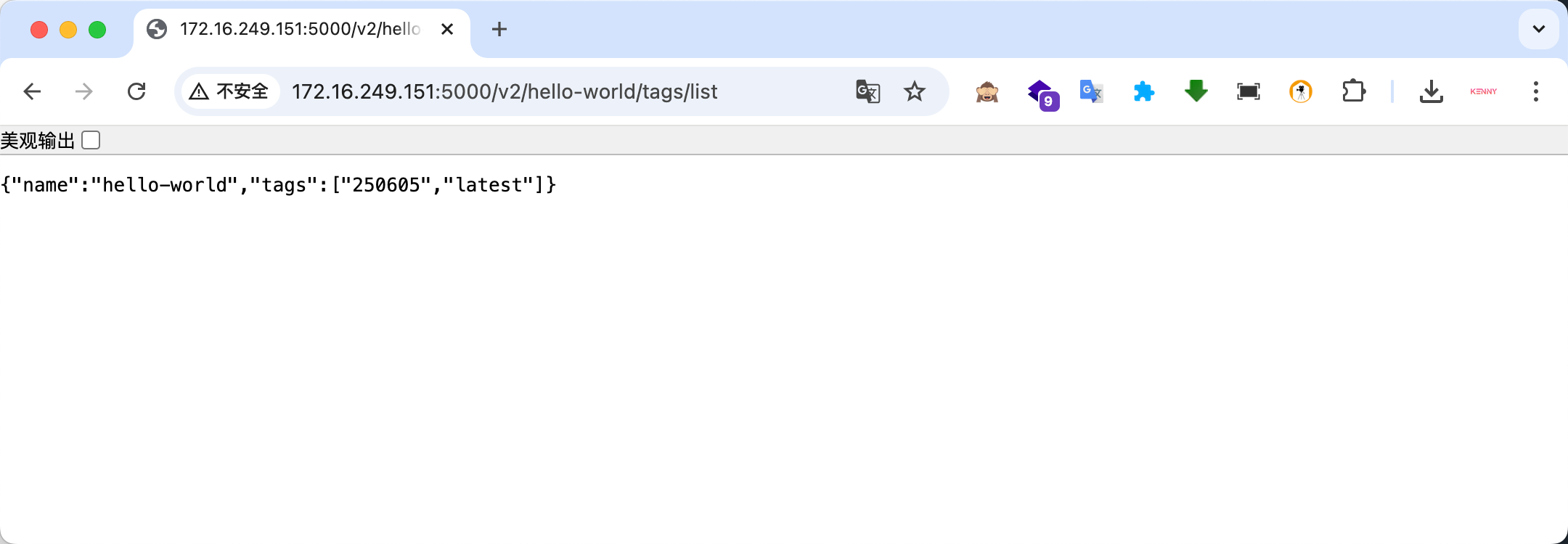
Task: Open a new tab with the plus button
Action: tap(499, 29)
